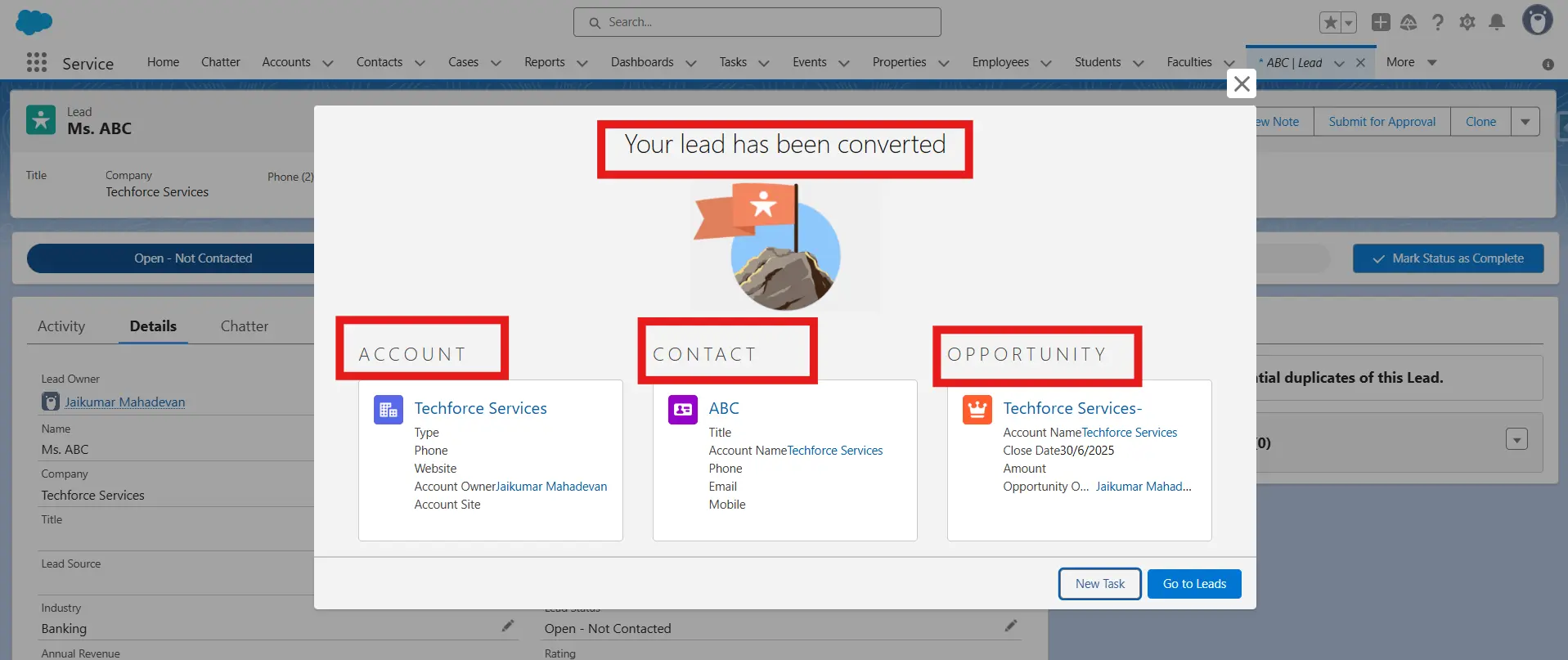The width and height of the screenshot is (1568, 660).
Task: Click Close Date 30/6/2025 text
Action: (x=1058, y=451)
